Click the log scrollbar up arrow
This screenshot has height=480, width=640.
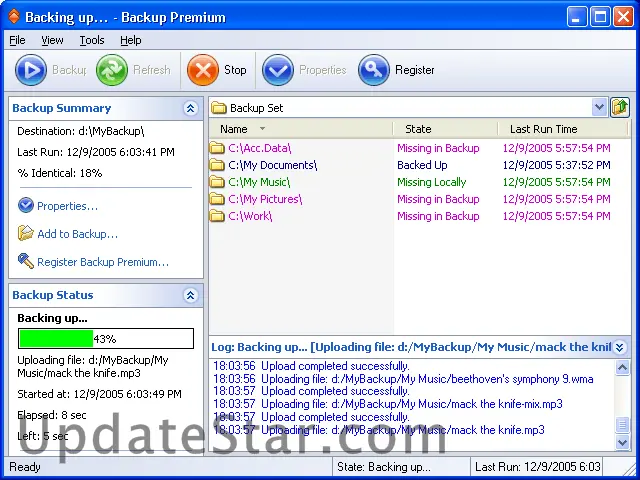[622, 368]
